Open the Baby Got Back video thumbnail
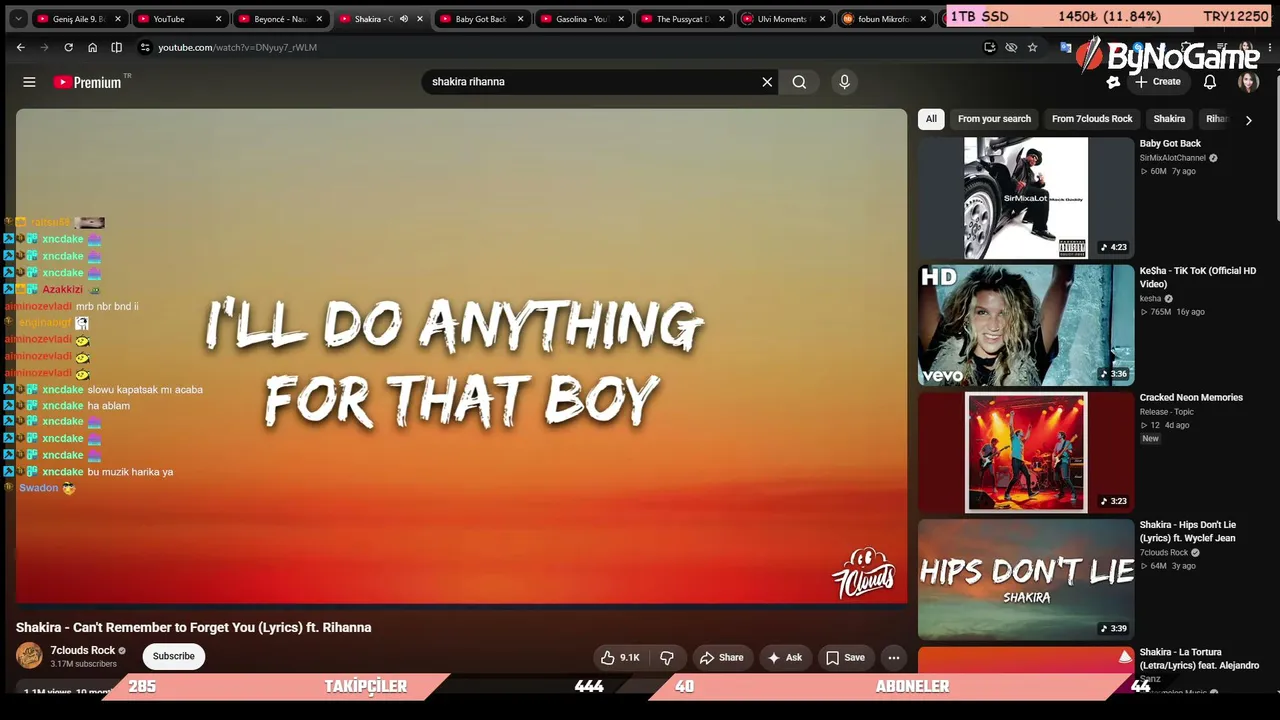Image resolution: width=1280 pixels, height=720 pixels. pyautogui.click(x=1026, y=198)
